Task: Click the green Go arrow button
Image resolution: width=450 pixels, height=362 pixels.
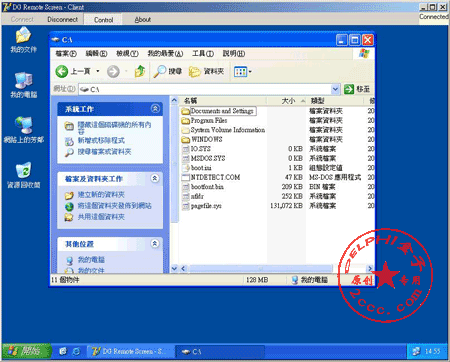Action: pos(349,89)
